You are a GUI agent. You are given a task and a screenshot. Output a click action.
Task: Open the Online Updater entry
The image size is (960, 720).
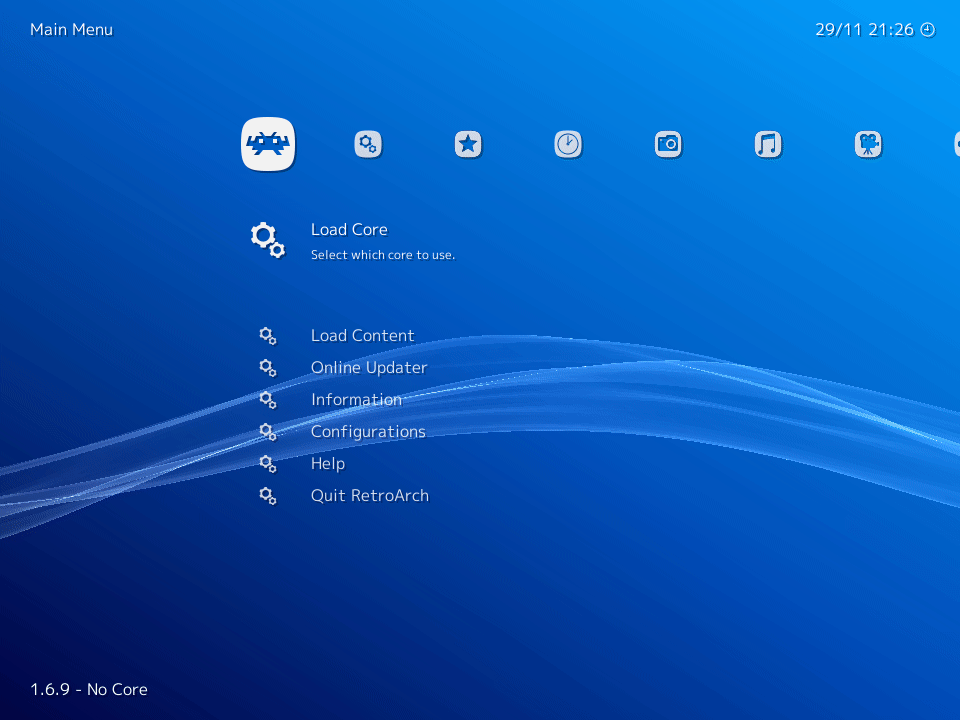coord(369,367)
